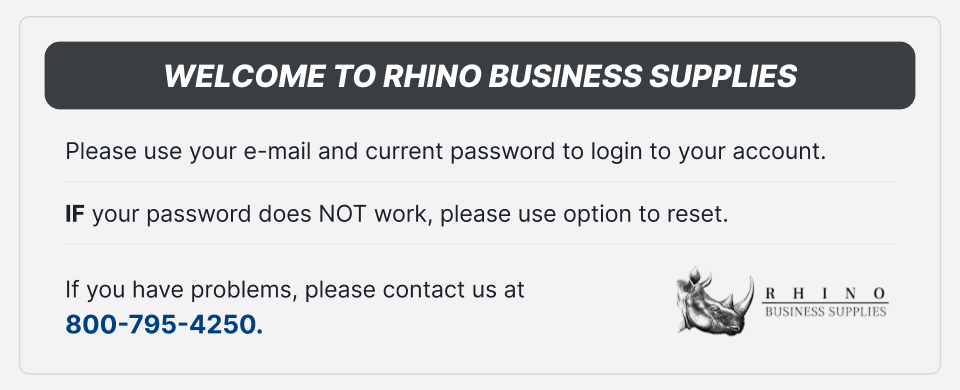Click the Welcome to Rhino Business Supplies banner
960x390 pixels.
pyautogui.click(x=480, y=75)
